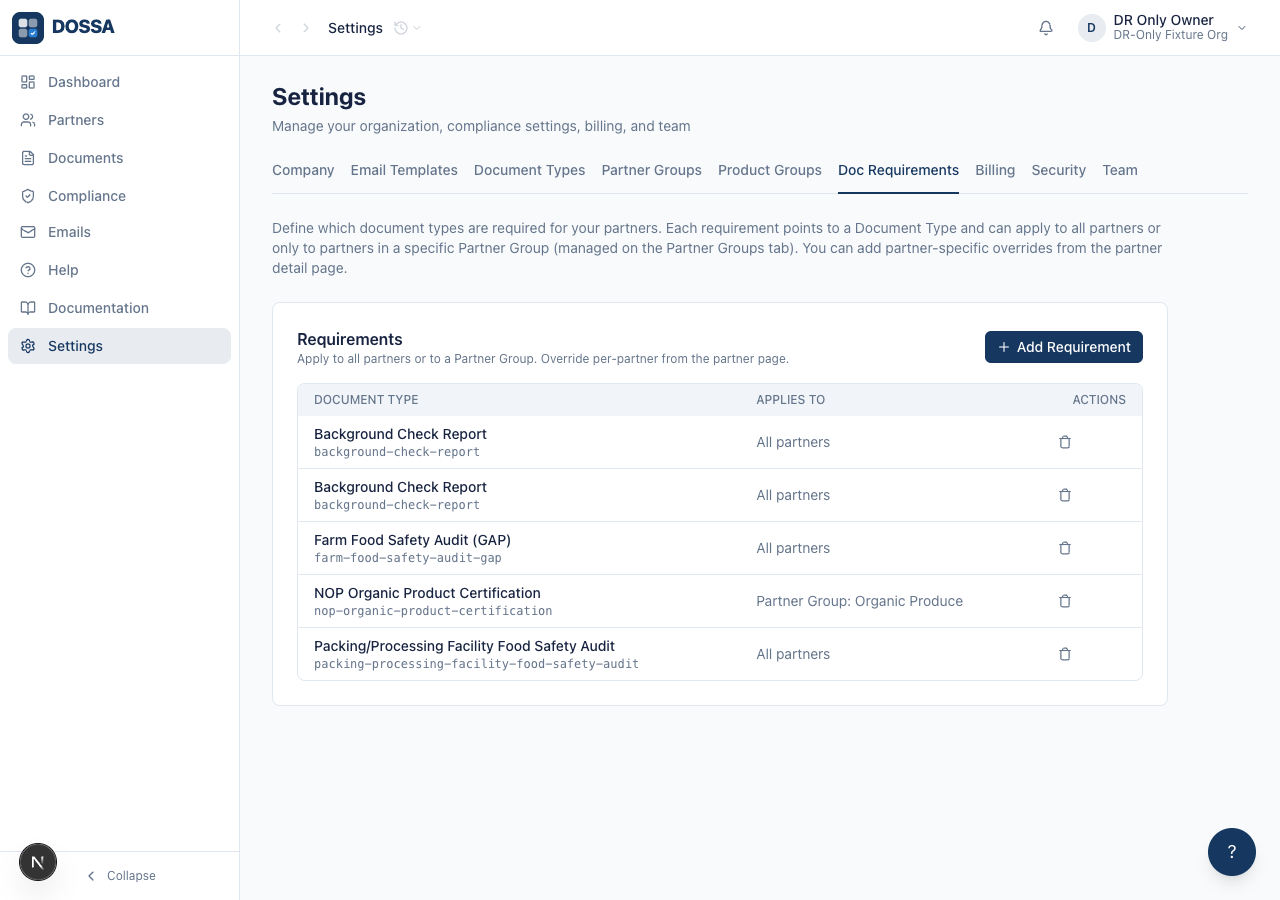Select the Doc Requirements tab
The image size is (1280, 900).
coord(898,170)
